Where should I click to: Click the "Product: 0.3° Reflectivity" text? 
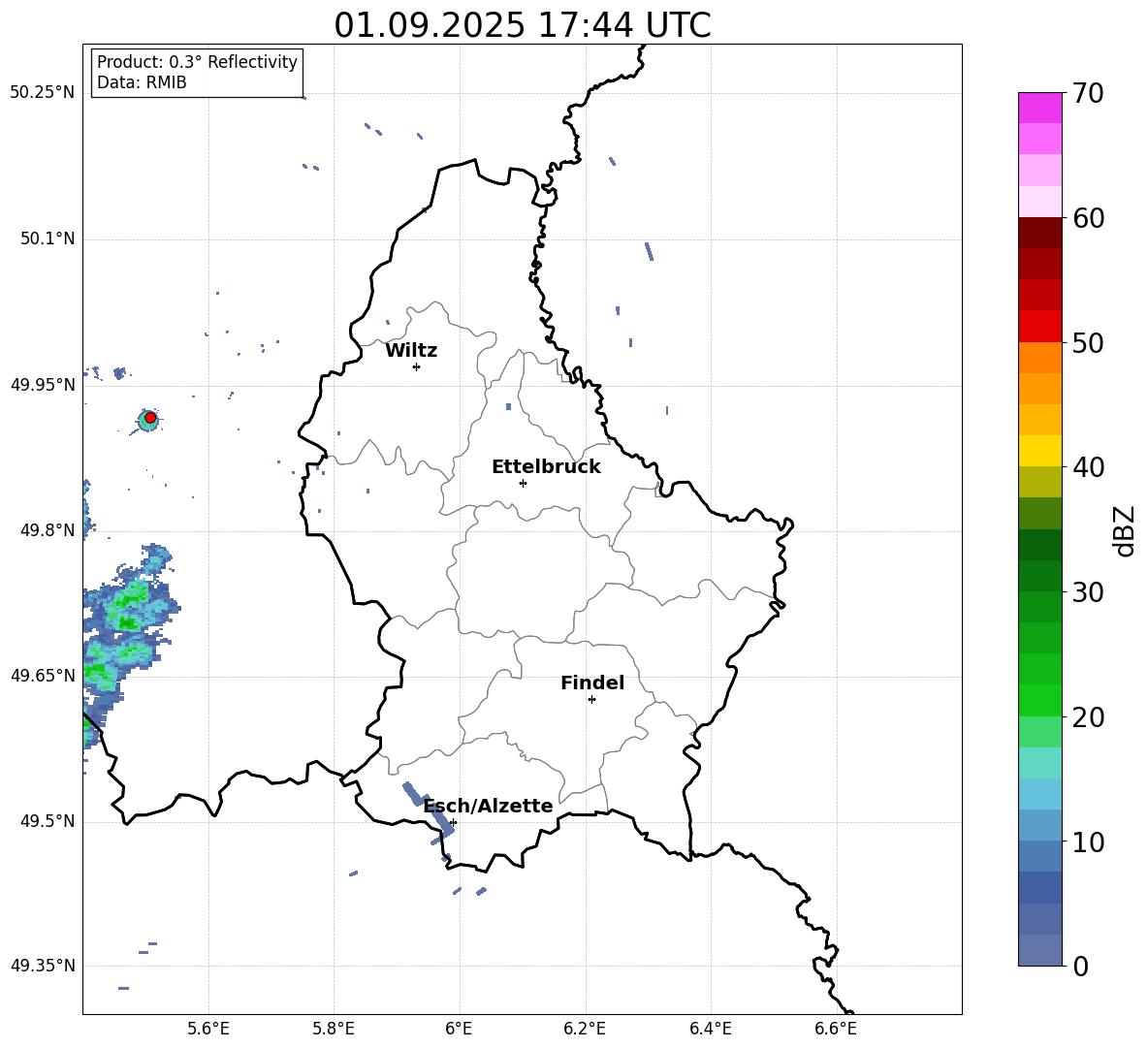[x=197, y=62]
